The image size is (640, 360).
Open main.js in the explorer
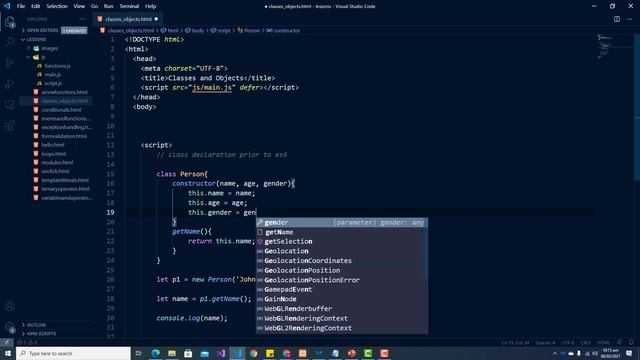[53, 75]
